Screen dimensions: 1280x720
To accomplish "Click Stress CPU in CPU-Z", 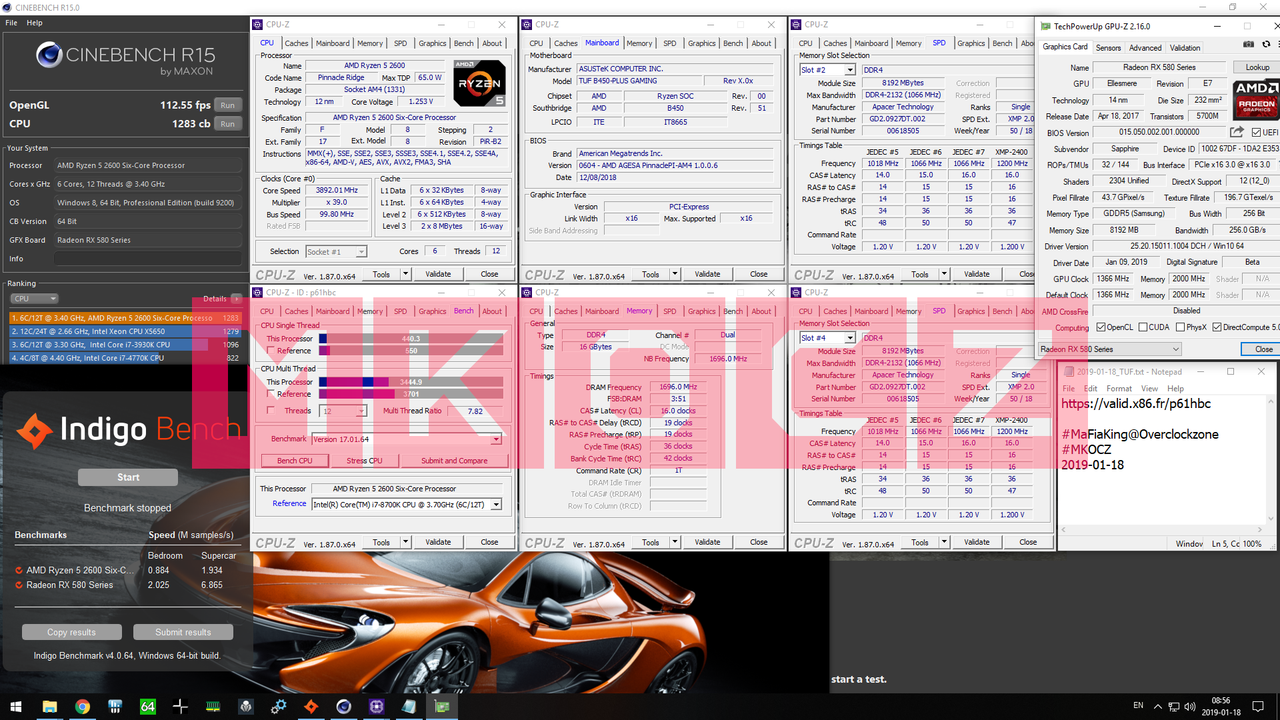I will pyautogui.click(x=364, y=461).
